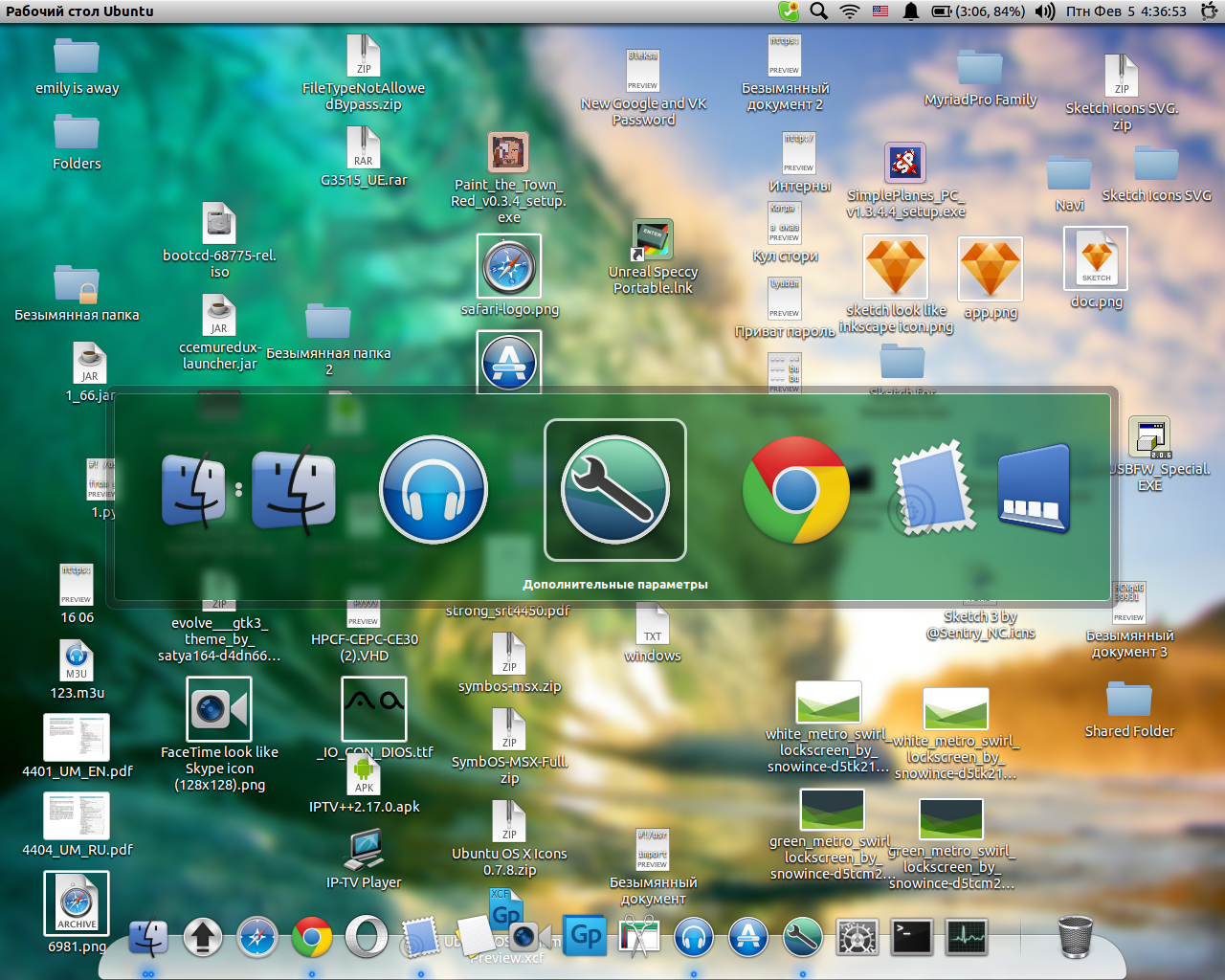Select the wrench 'Дополнительные параметры' switcher entry

[x=615, y=490]
